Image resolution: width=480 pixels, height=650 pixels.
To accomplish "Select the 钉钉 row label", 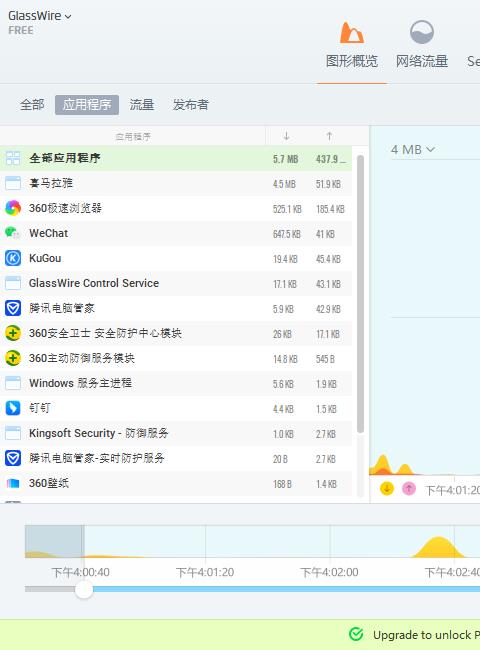I will point(39,408).
